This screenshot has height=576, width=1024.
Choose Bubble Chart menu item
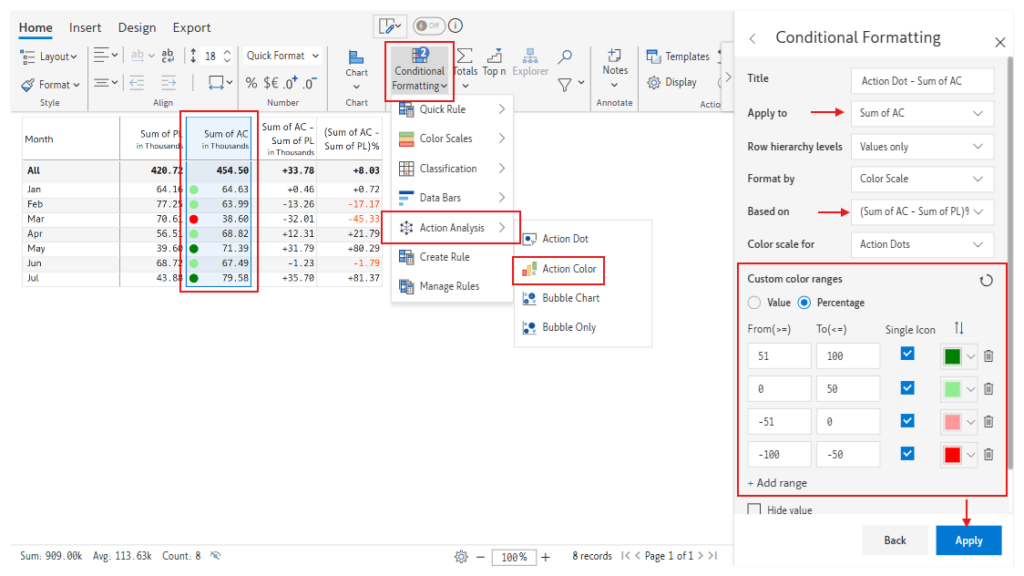click(x=561, y=298)
